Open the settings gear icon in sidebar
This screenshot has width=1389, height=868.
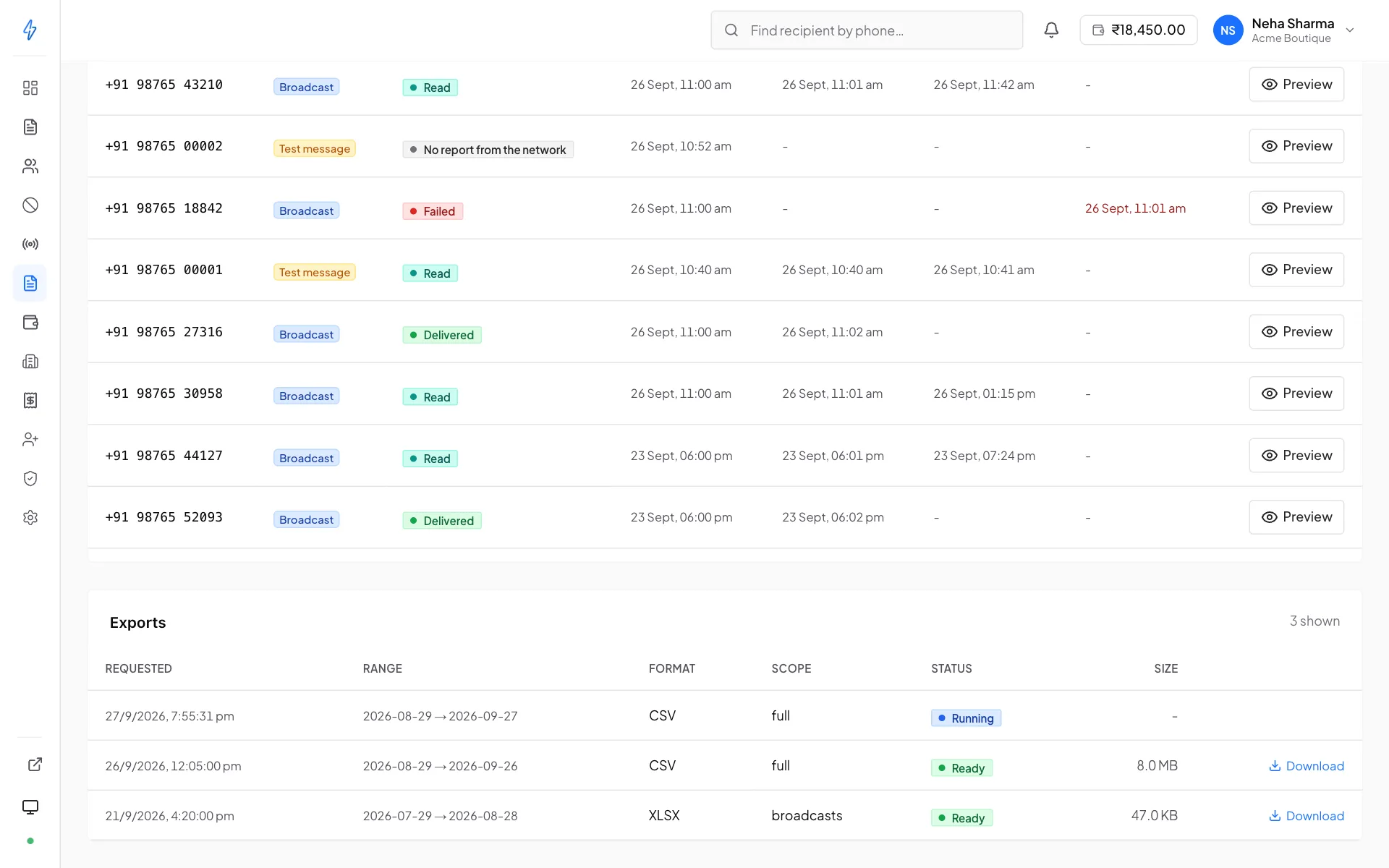tap(30, 518)
